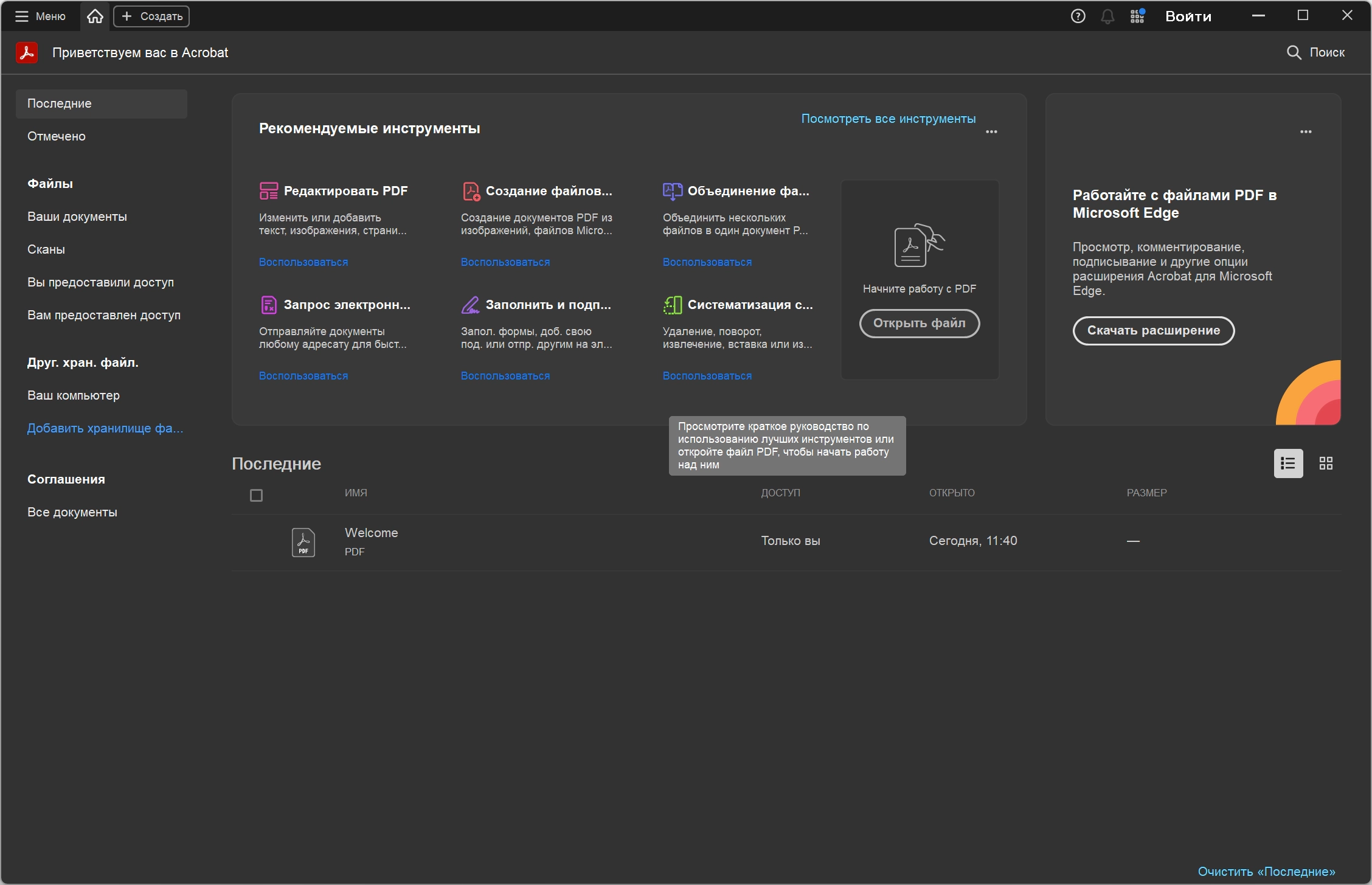Open the Welcome PDF file icon
The image size is (1372, 885).
click(303, 542)
